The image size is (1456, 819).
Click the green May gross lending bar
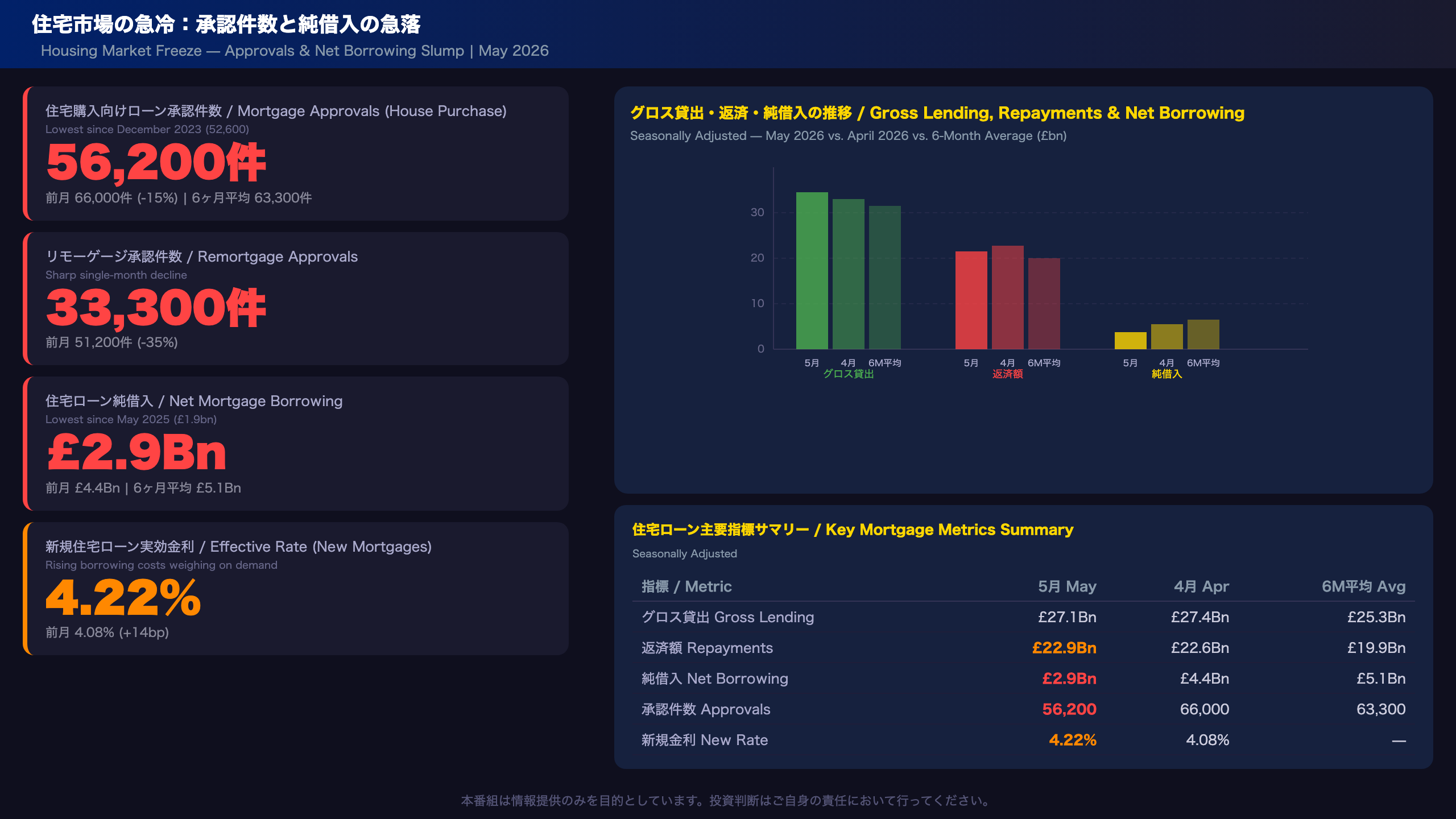point(812,271)
